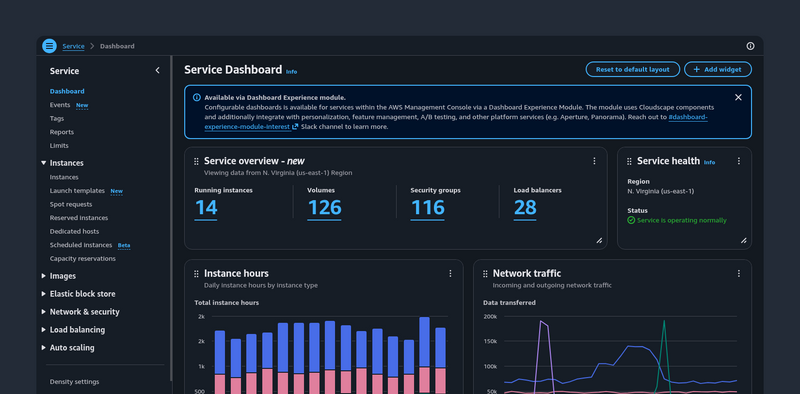The height and width of the screenshot is (394, 800).
Task: Click the Add widget button
Action: point(718,69)
